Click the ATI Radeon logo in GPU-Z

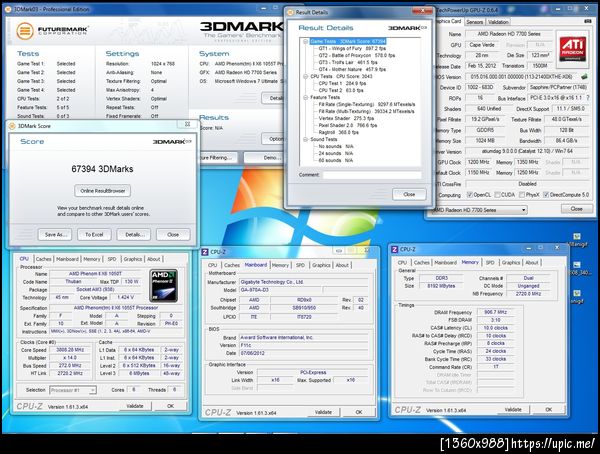coord(573,48)
